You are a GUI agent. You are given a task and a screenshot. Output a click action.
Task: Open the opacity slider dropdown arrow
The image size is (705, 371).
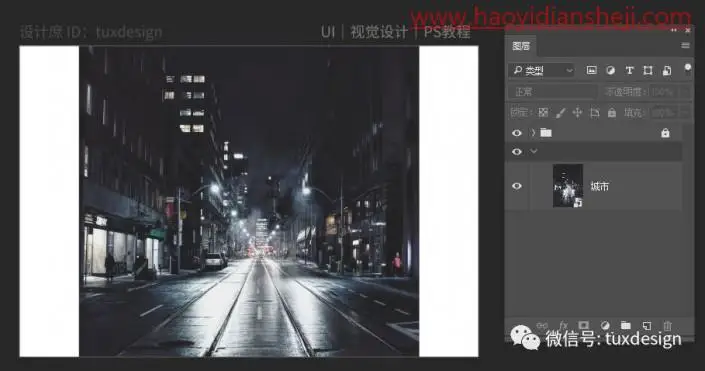coord(684,92)
